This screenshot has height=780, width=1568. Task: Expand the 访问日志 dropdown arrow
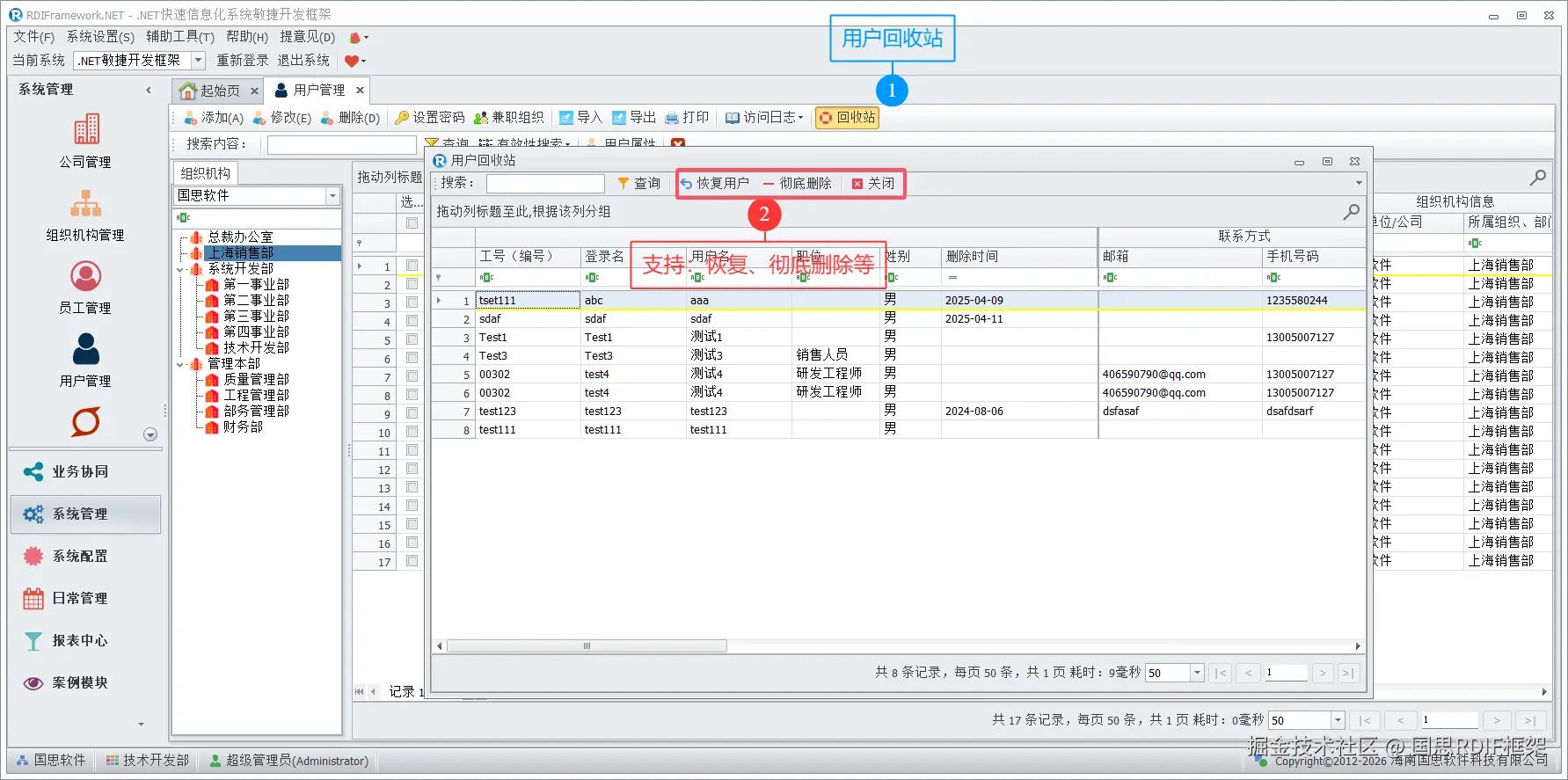point(800,118)
